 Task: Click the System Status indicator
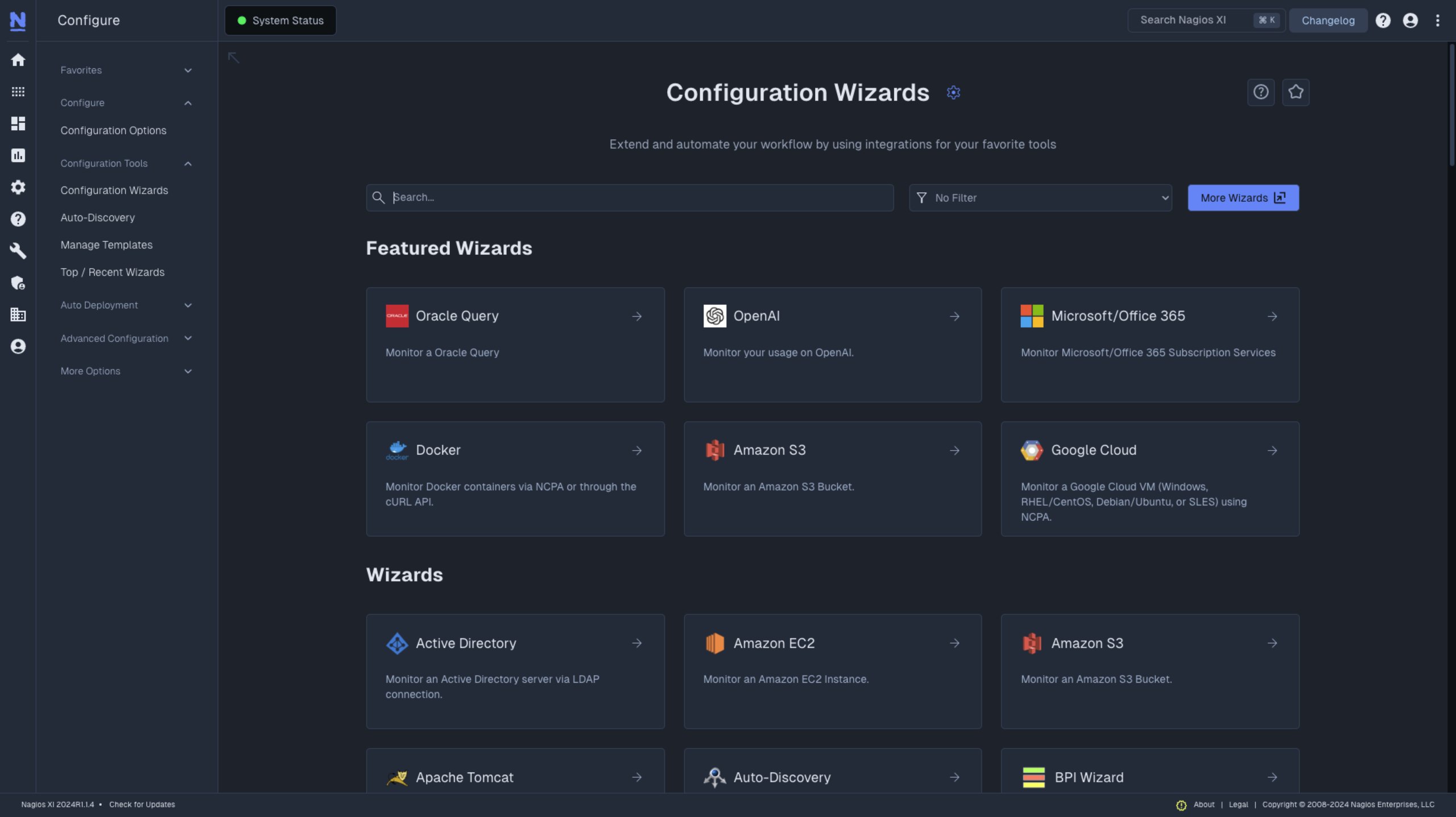tap(280, 20)
